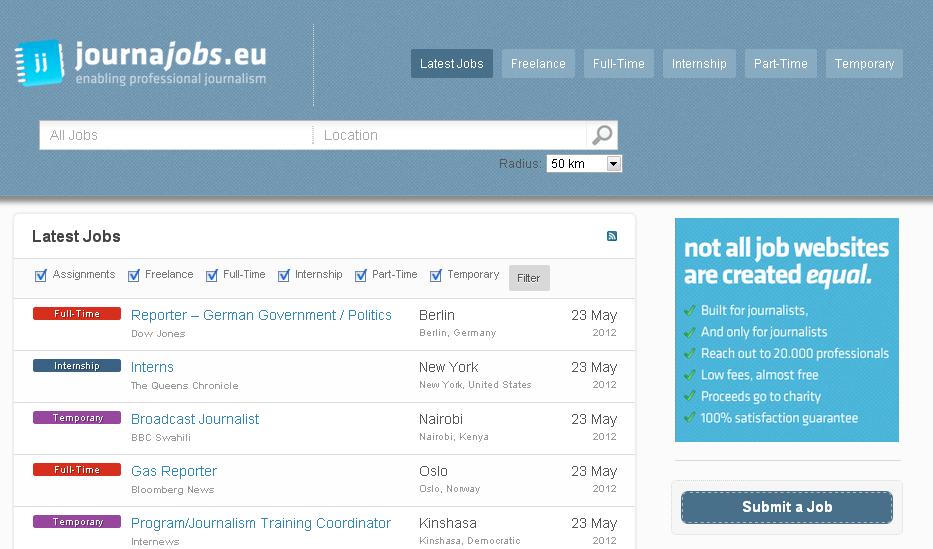The image size is (933, 549).
Task: Uncheck the Assignments checkbox
Action: click(x=40, y=275)
